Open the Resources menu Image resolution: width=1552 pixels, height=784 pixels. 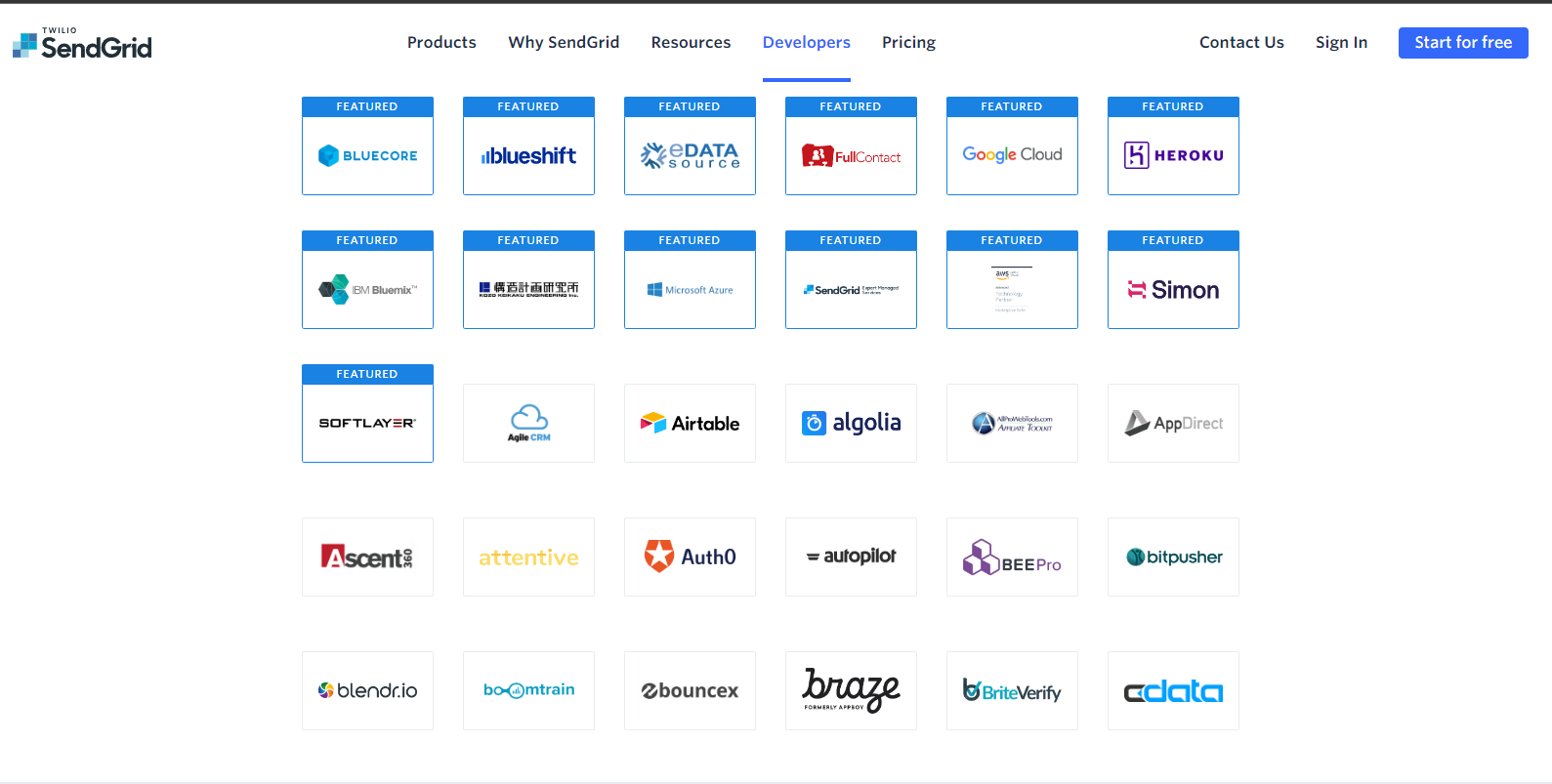click(691, 42)
